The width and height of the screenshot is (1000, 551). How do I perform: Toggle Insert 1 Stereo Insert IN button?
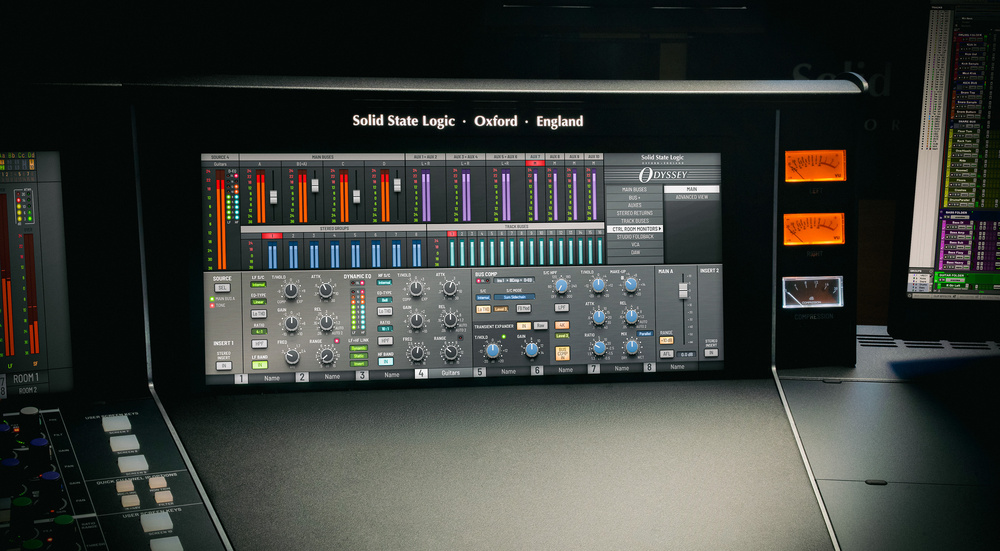pos(224,366)
